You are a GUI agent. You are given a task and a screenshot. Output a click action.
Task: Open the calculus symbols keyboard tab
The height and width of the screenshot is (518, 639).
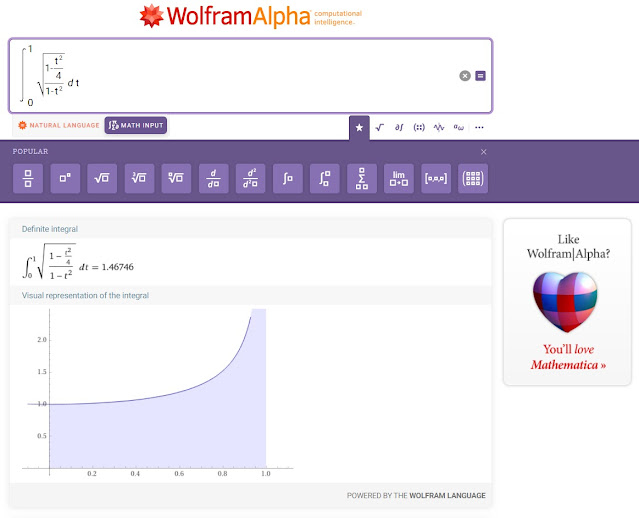(399, 128)
